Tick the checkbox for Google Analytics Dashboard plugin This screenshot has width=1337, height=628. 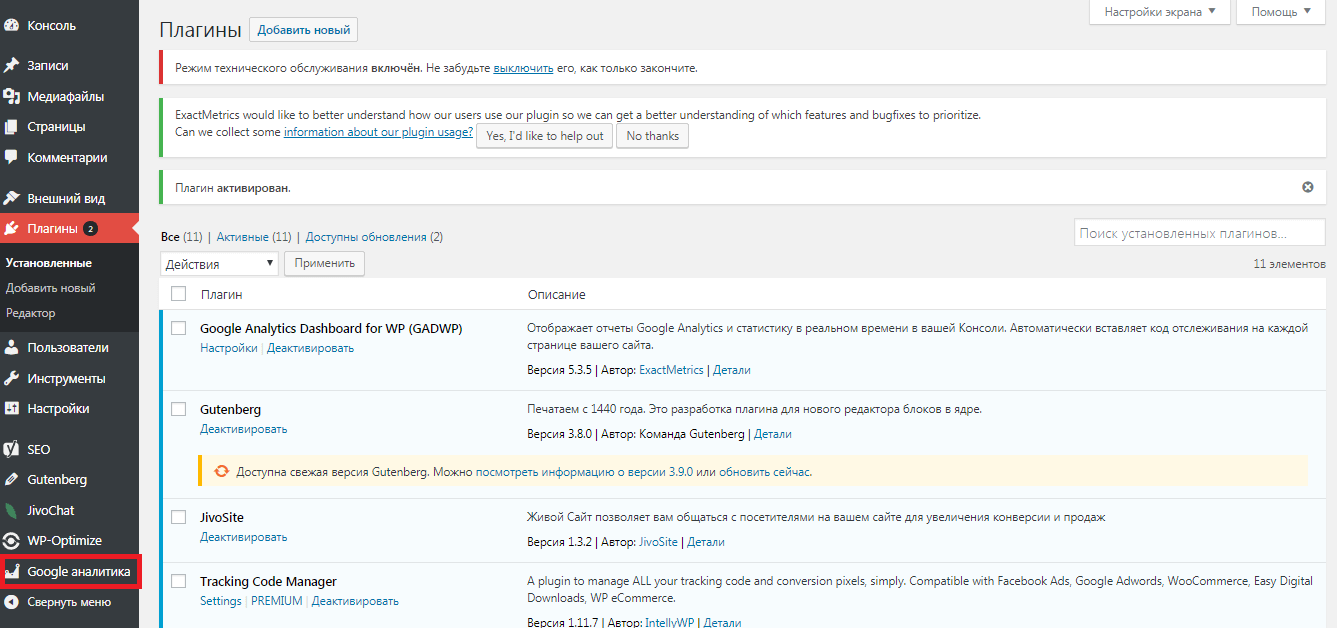(178, 328)
